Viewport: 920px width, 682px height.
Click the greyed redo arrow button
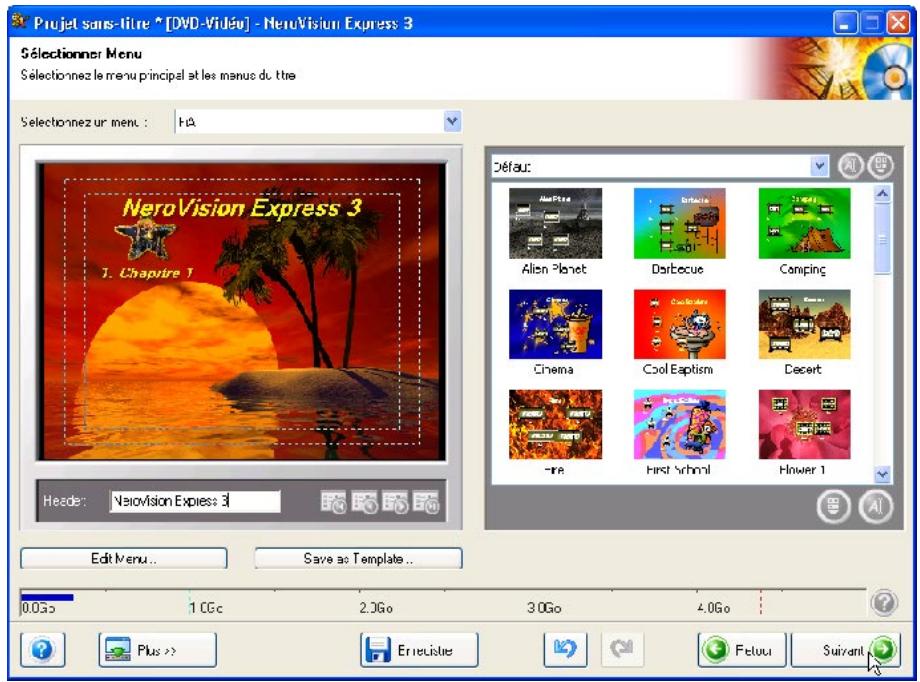[x=622, y=650]
